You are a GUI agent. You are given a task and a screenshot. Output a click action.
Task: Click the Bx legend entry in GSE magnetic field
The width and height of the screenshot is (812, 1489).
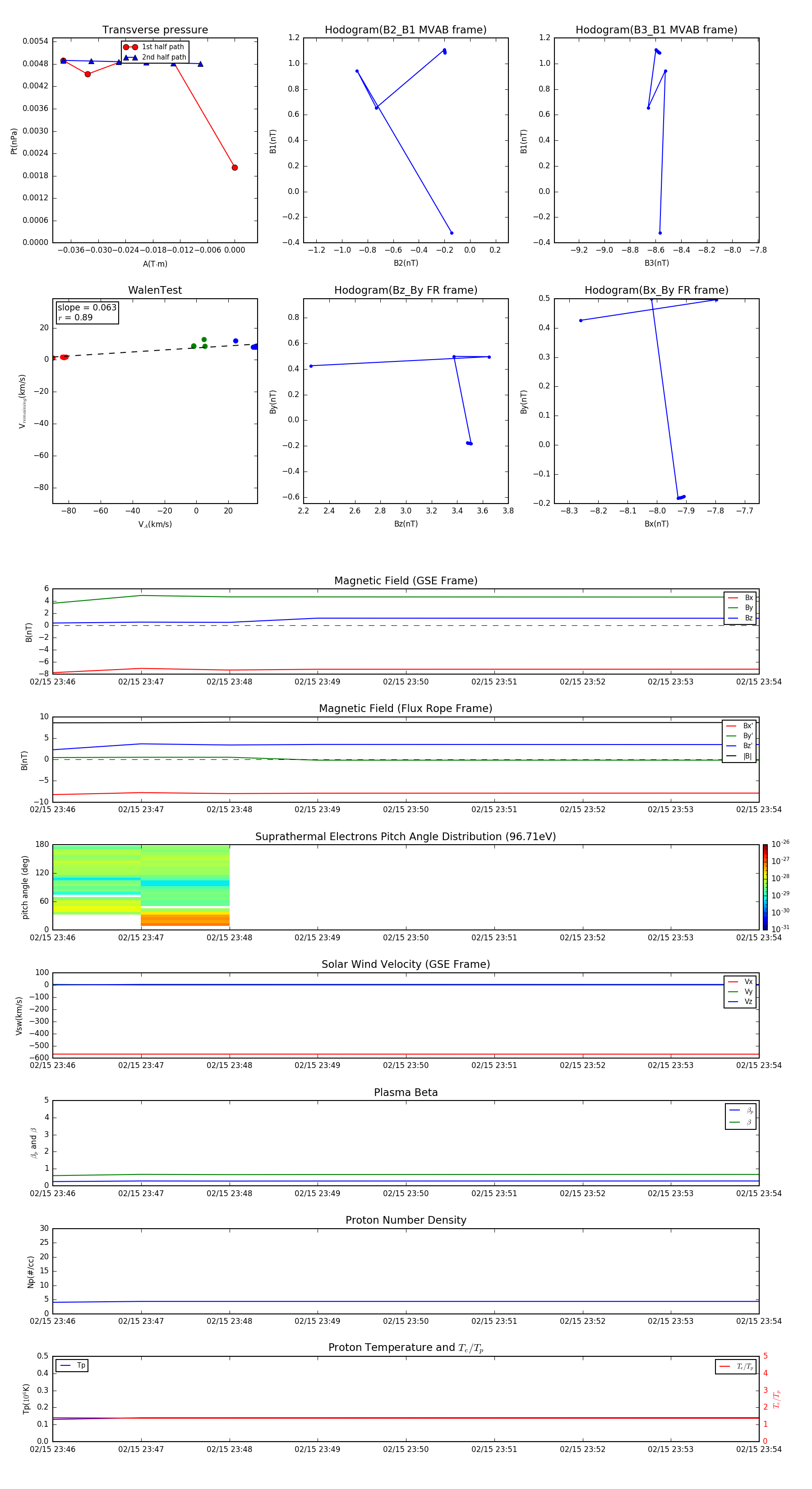[x=740, y=598]
